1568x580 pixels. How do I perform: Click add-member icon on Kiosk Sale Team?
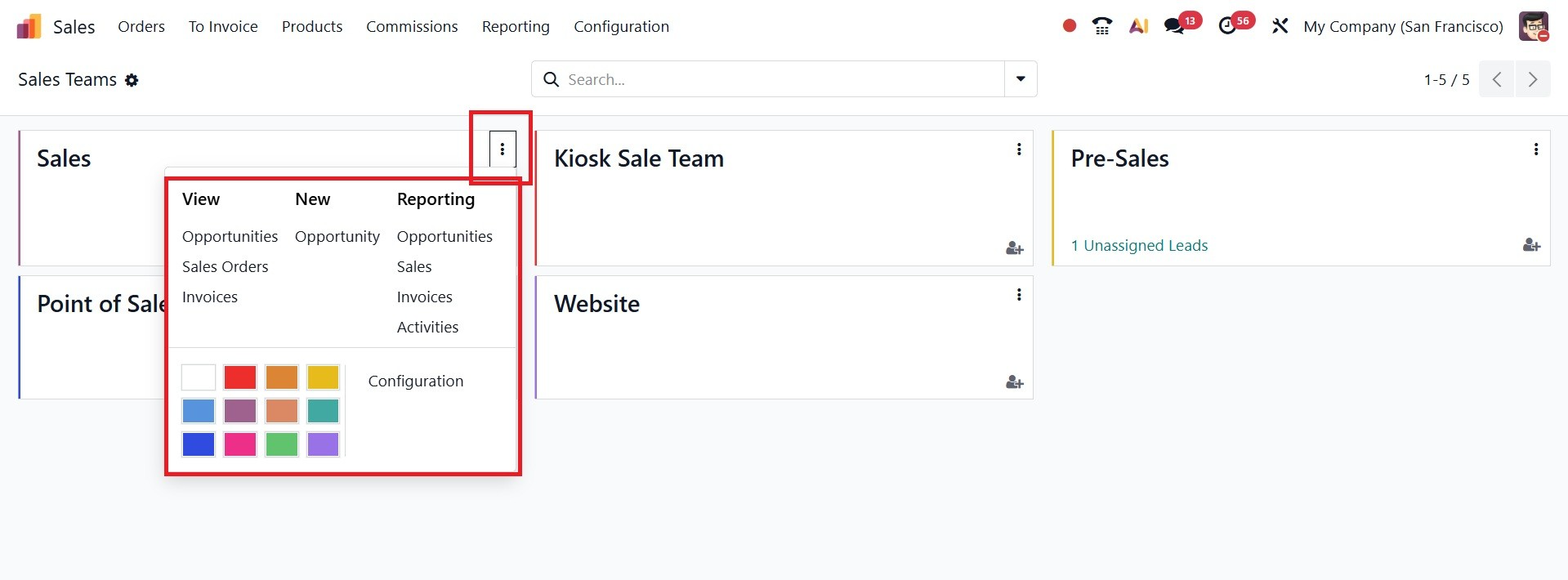click(1014, 248)
